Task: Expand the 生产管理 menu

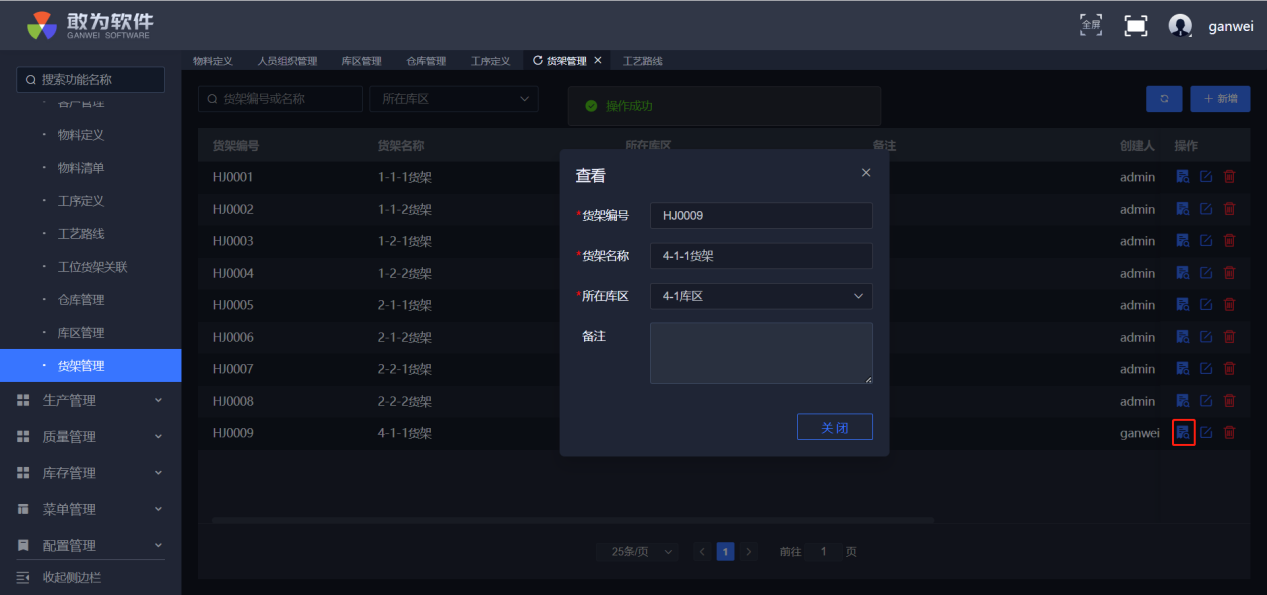Action: (x=90, y=401)
